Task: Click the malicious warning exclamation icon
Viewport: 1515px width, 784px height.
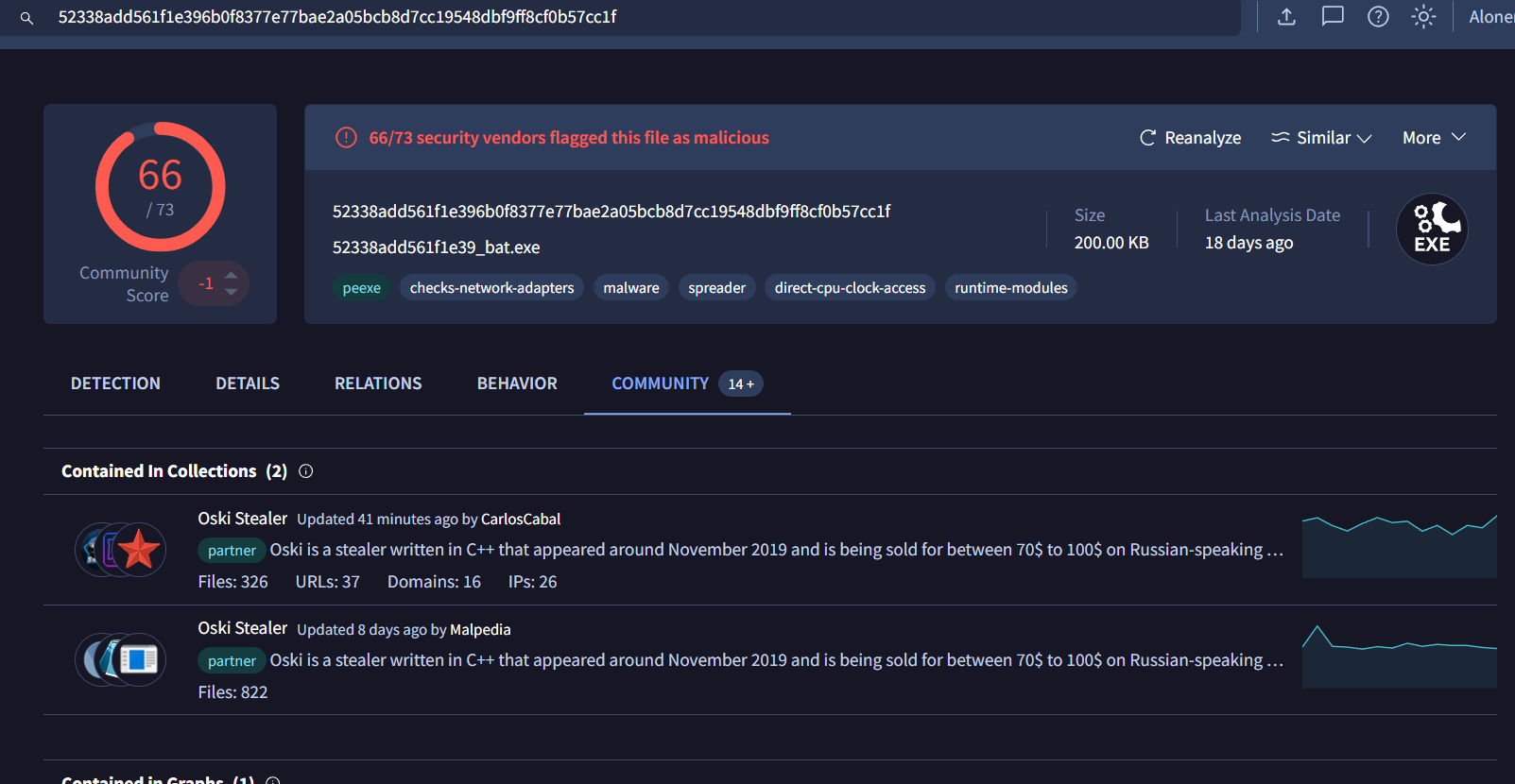Action: (346, 138)
